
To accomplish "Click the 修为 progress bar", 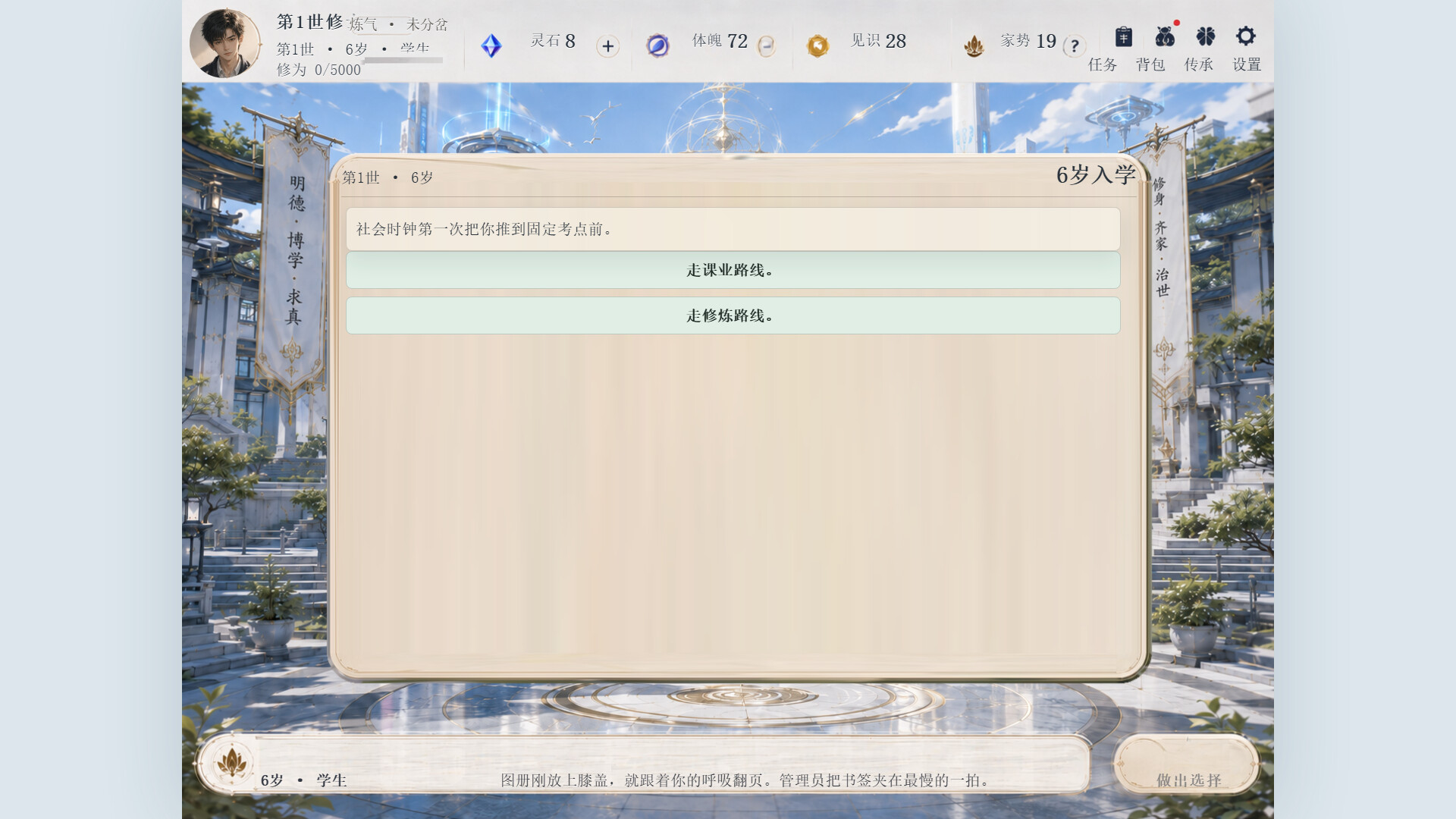I will [403, 60].
